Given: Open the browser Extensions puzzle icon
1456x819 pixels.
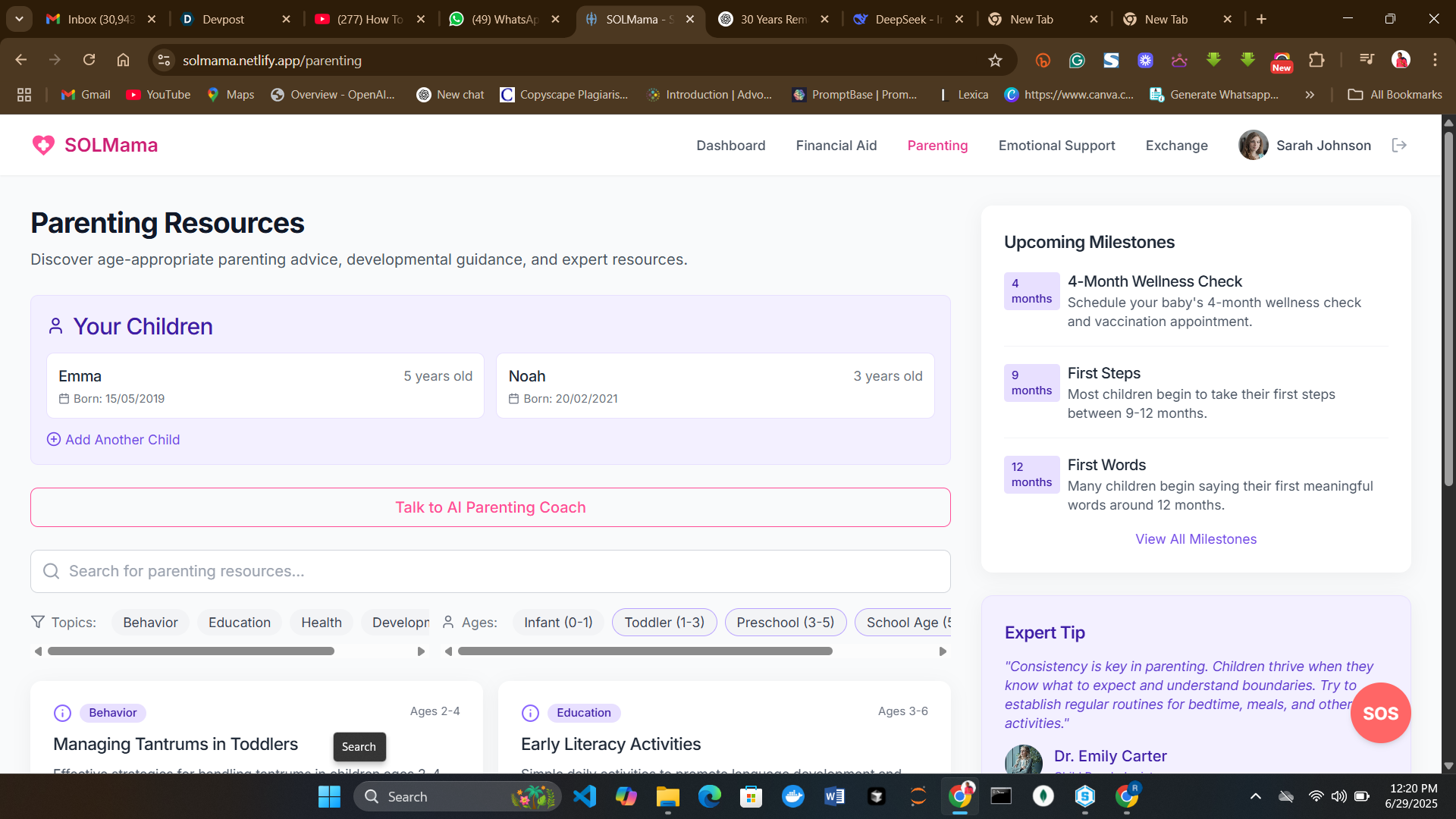Looking at the screenshot, I should 1316,61.
